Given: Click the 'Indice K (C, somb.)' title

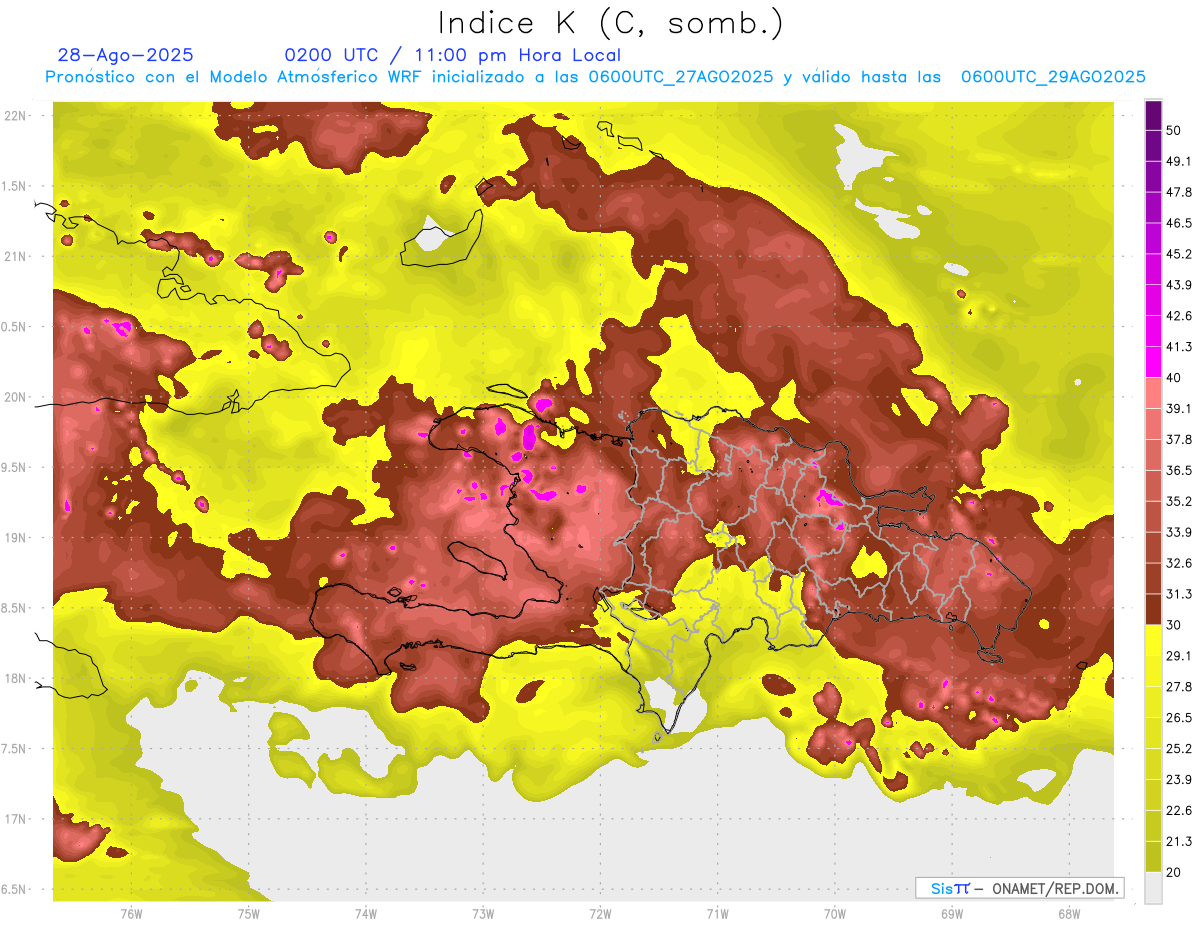Looking at the screenshot, I should click(x=611, y=23).
